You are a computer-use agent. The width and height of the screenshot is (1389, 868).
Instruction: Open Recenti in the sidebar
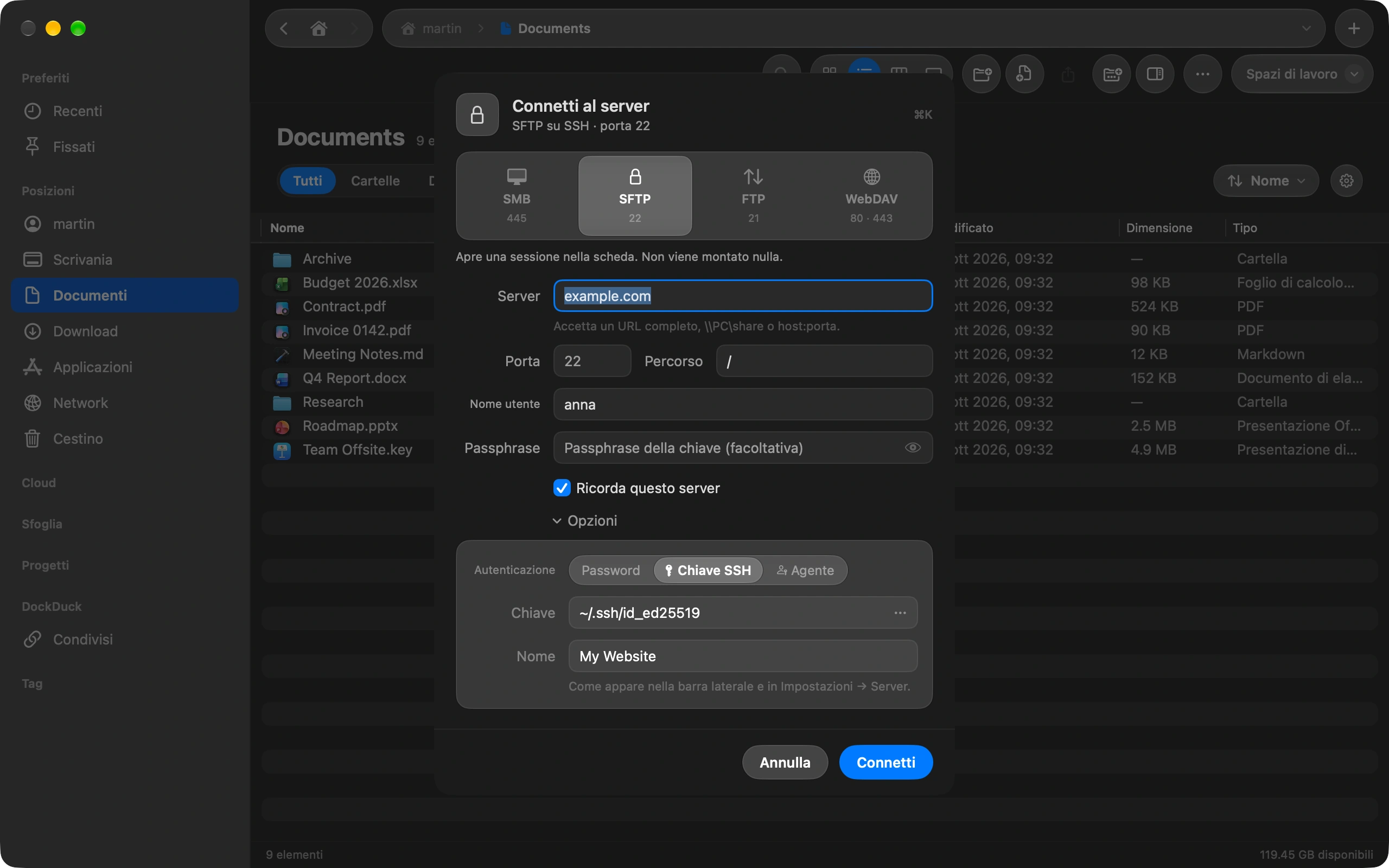click(125, 111)
